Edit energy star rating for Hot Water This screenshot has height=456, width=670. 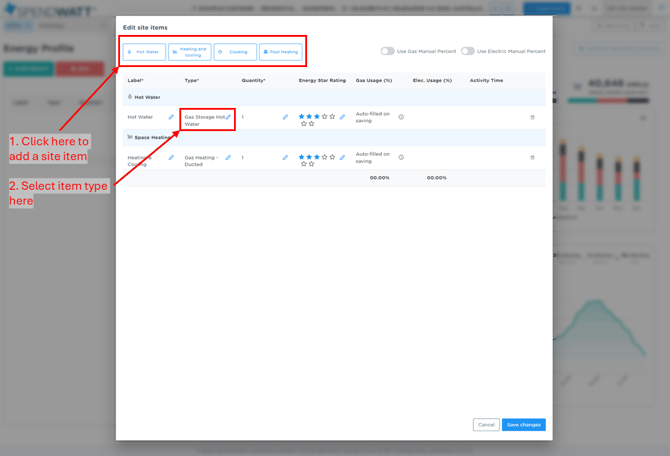(342, 117)
